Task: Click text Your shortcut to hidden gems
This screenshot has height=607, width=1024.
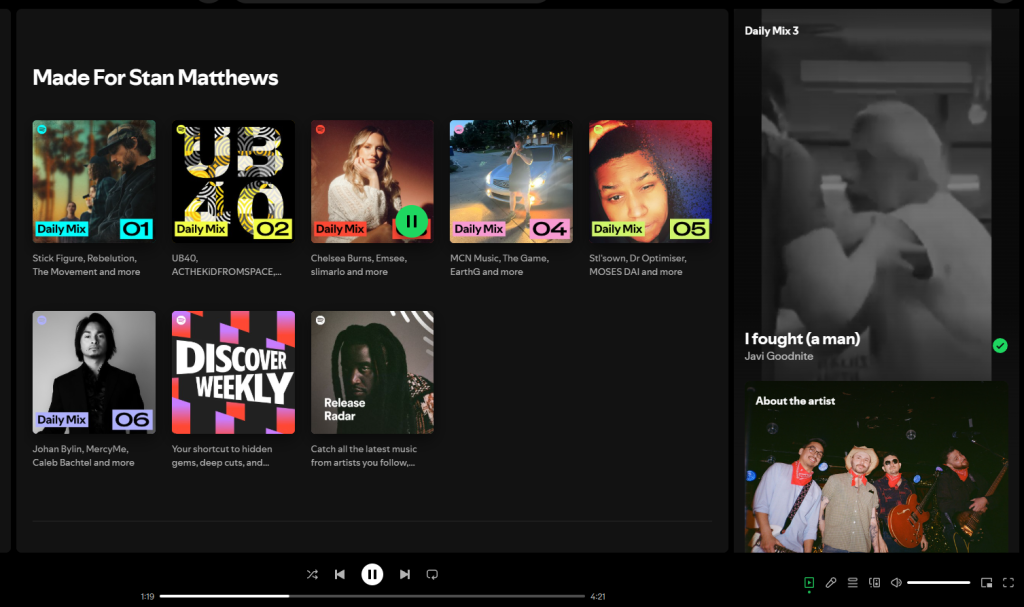Action: pyautogui.click(x=222, y=455)
